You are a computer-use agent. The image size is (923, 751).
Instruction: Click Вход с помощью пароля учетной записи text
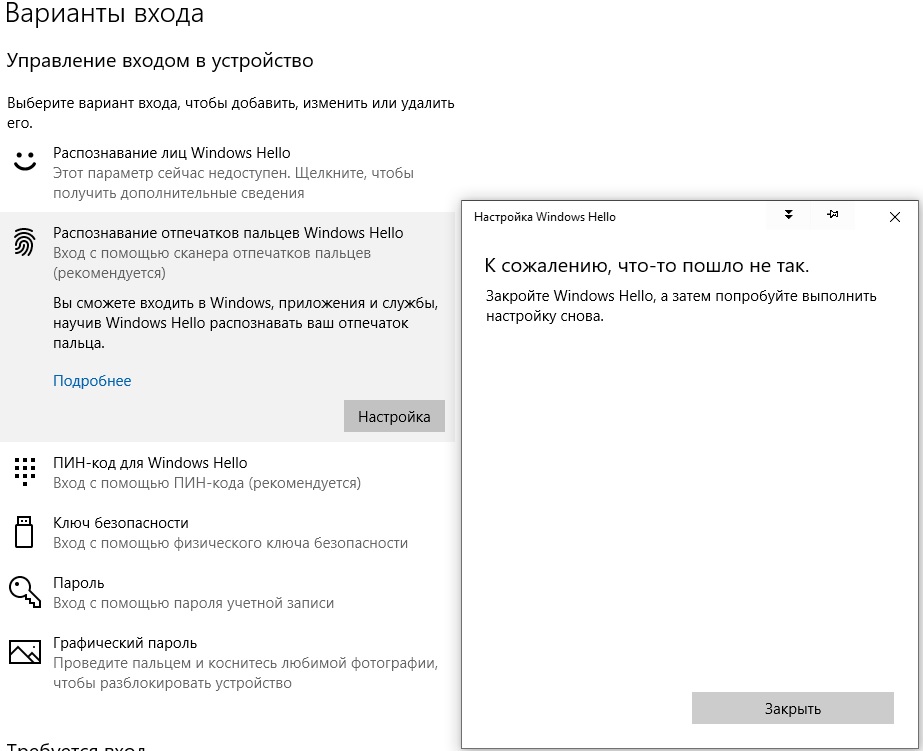[194, 603]
